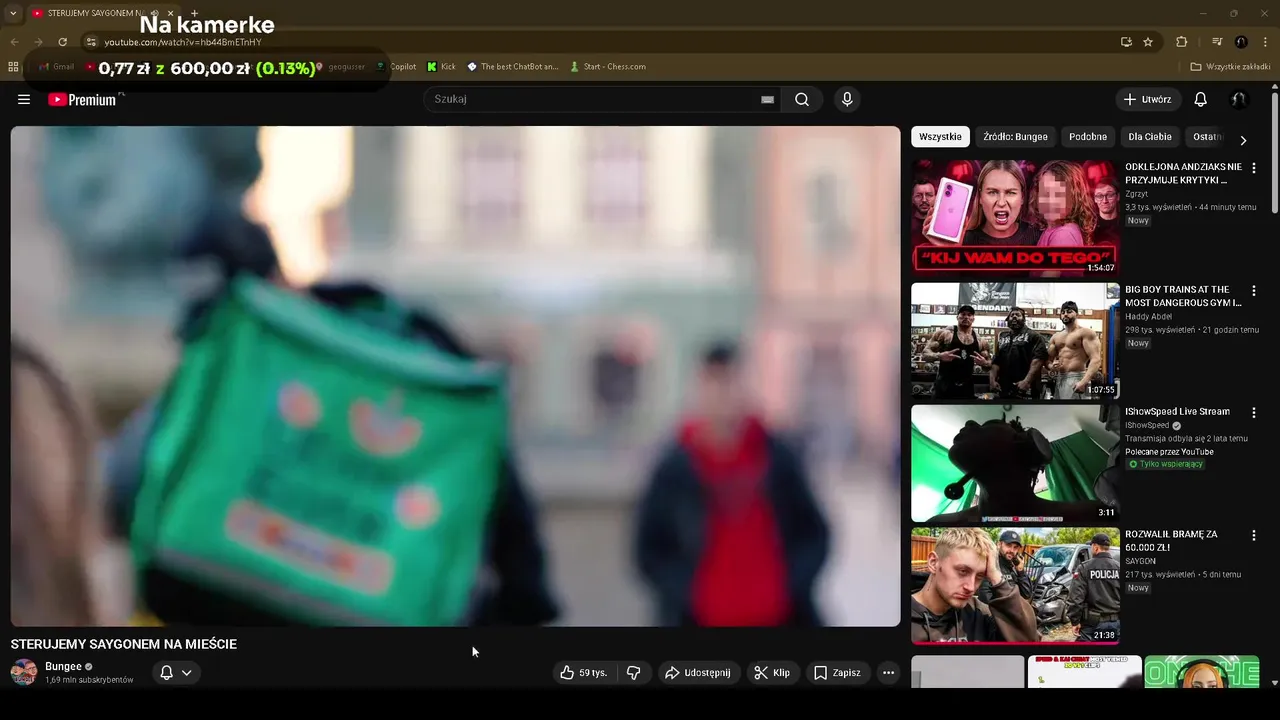This screenshot has width=1280, height=720.
Task: Open the Start - Chess.com bookmark
Action: [608, 67]
